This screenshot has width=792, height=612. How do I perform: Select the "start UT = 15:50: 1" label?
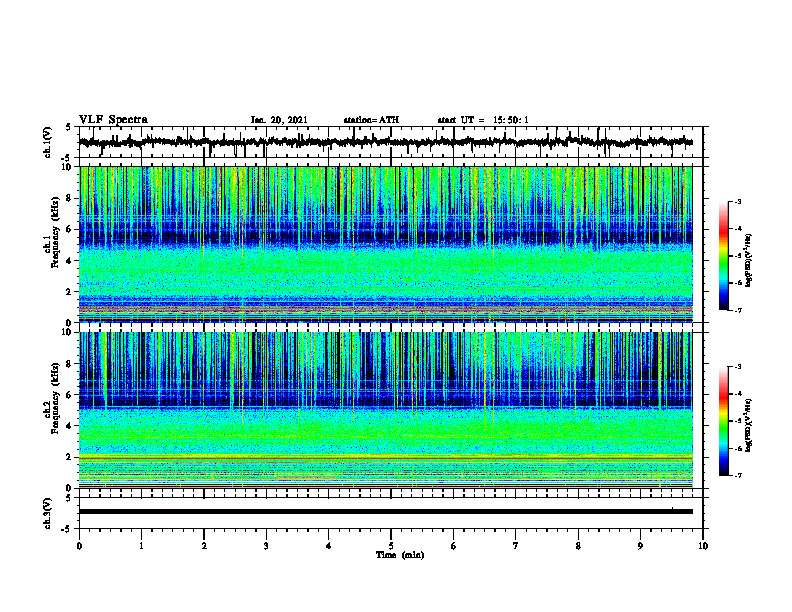pos(483,120)
